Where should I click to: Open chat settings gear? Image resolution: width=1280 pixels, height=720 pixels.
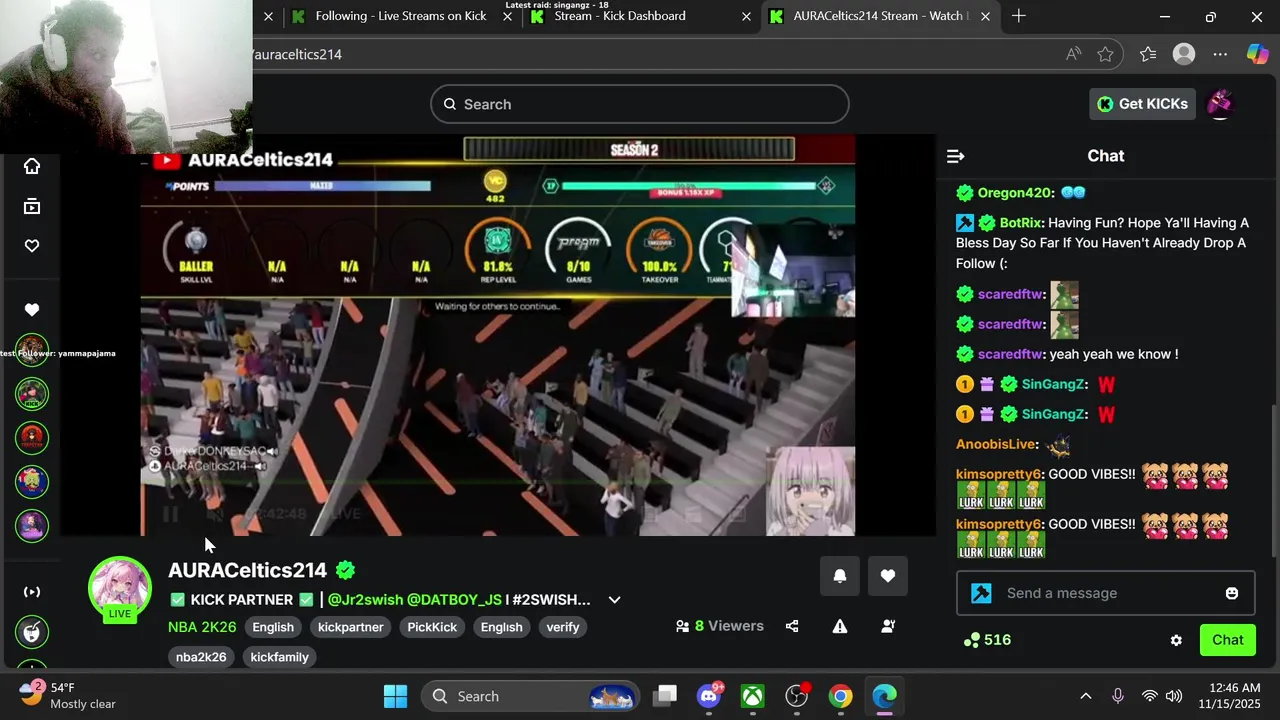click(x=1176, y=640)
